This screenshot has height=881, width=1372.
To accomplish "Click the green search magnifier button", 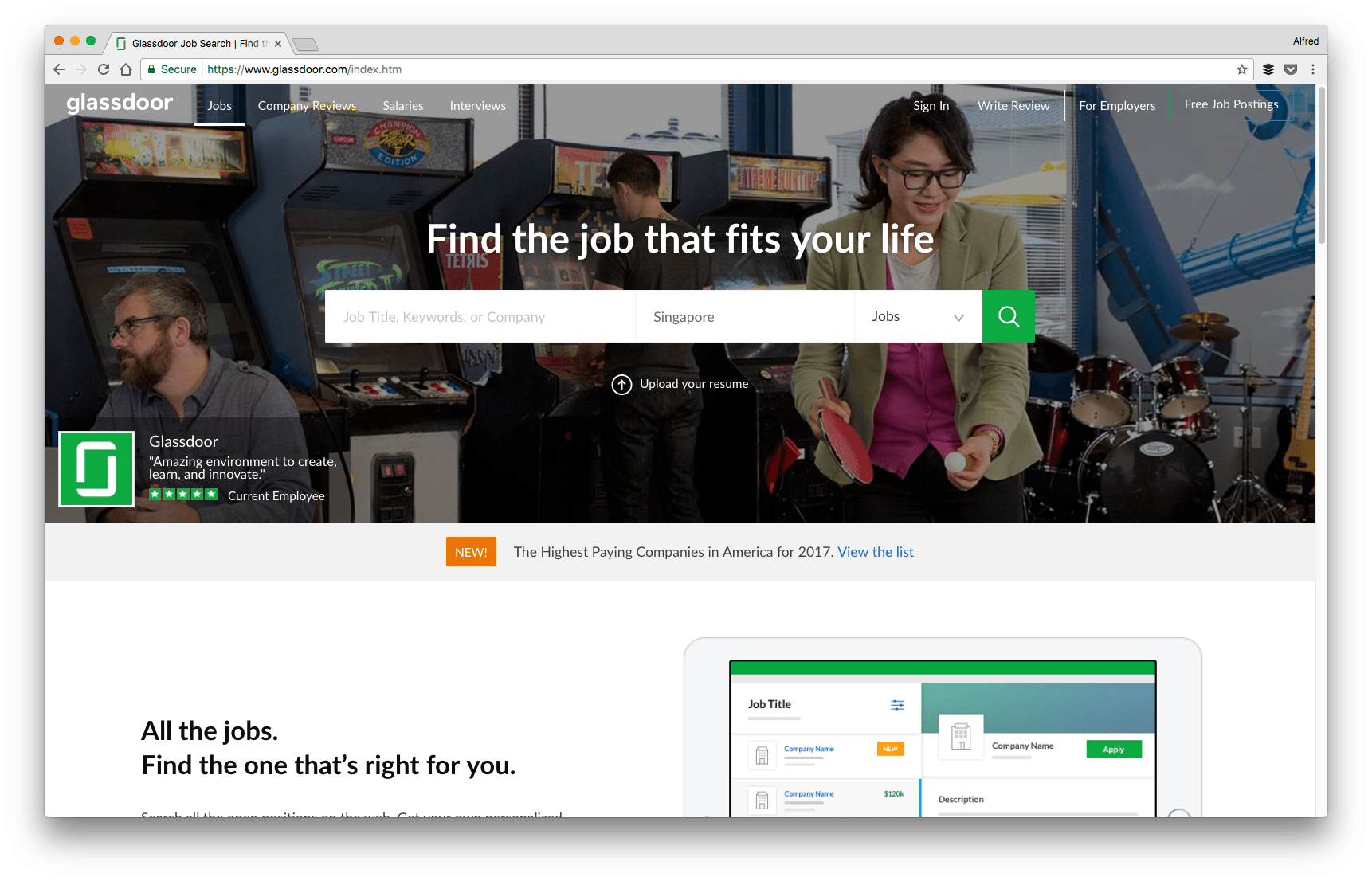I will click(x=1008, y=316).
